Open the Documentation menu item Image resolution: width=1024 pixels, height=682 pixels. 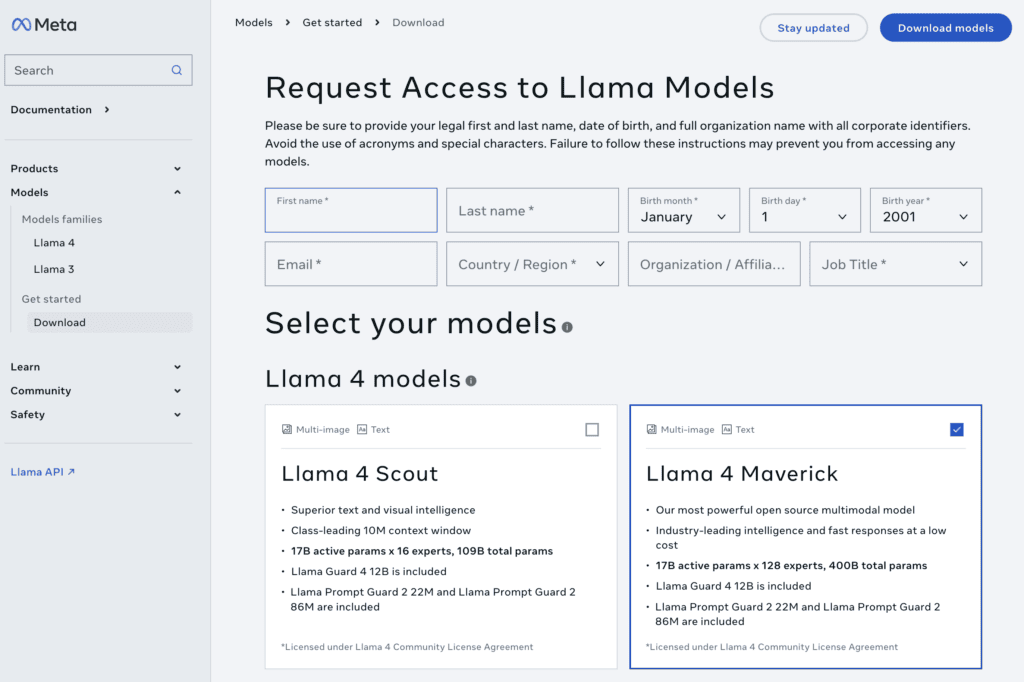pos(60,110)
